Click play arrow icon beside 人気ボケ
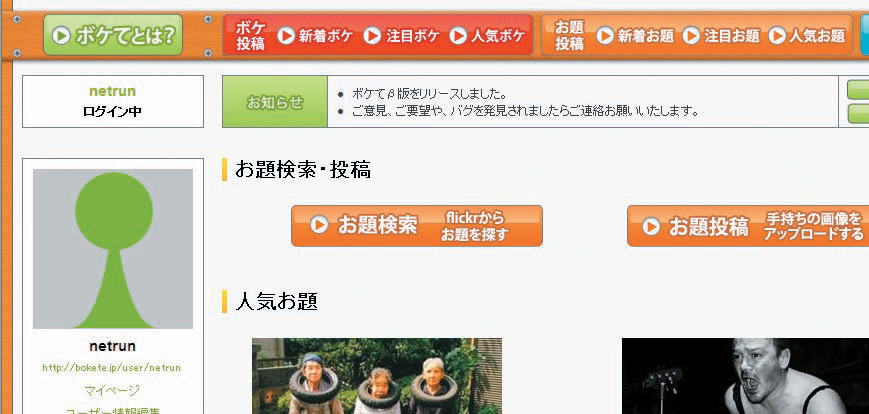 tap(458, 36)
